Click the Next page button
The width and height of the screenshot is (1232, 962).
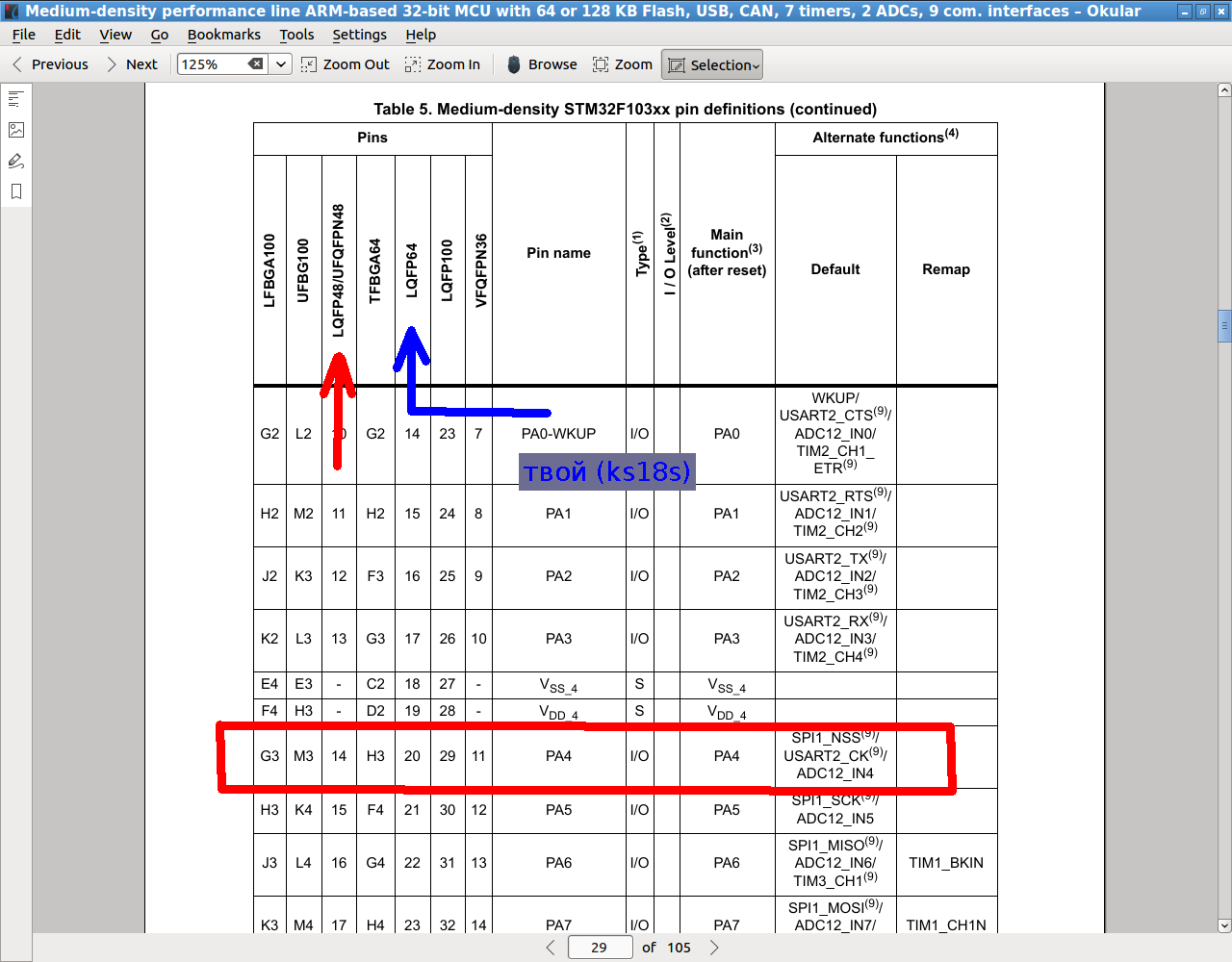tap(131, 64)
